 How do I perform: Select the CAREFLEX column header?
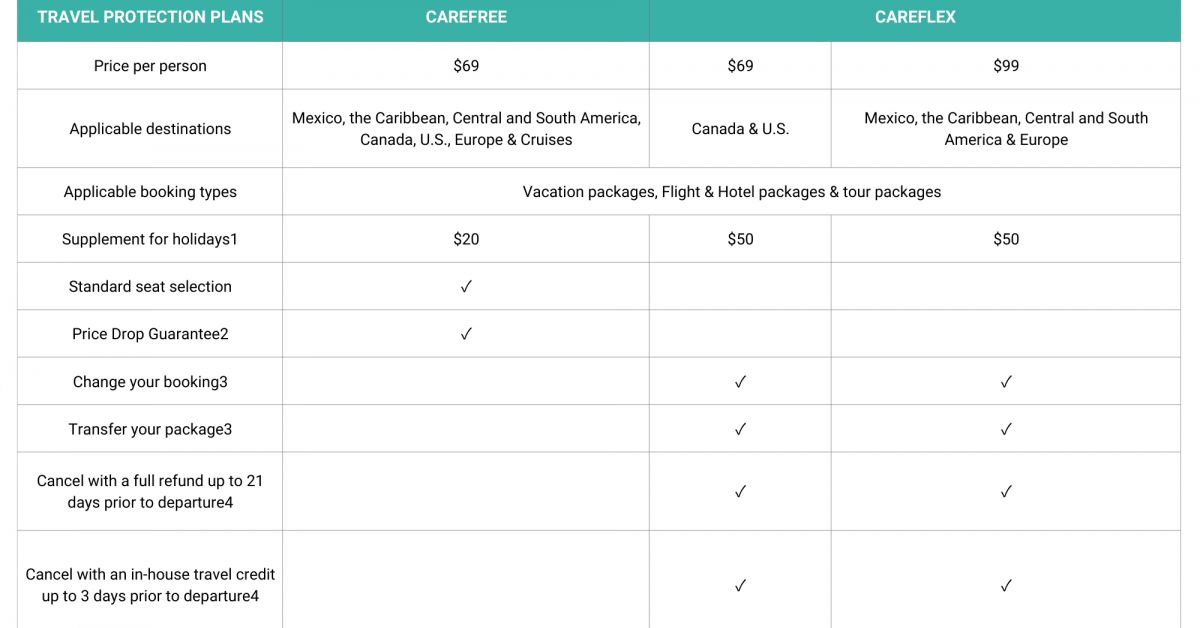tap(914, 17)
